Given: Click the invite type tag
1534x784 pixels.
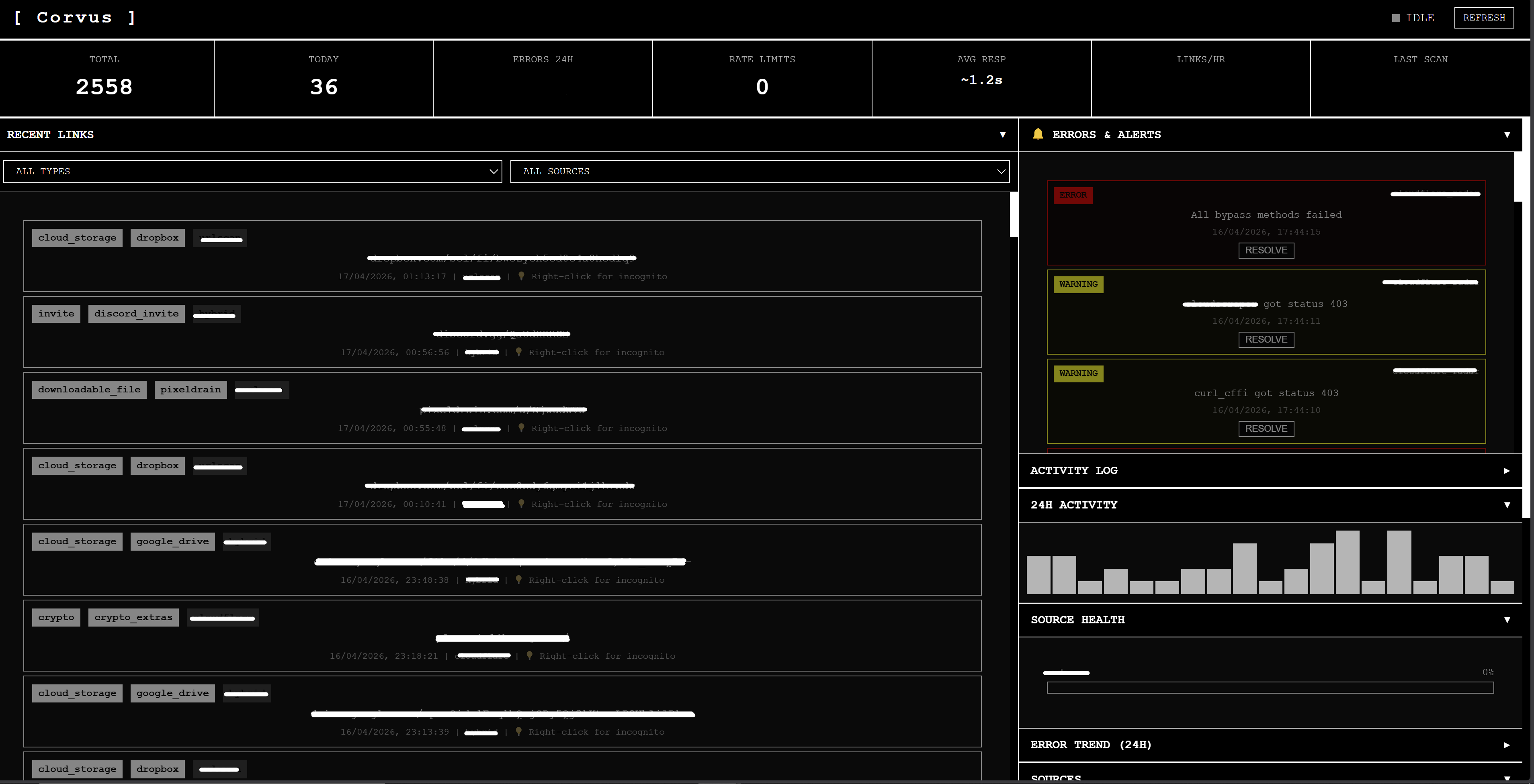Looking at the screenshot, I should tap(56, 314).
